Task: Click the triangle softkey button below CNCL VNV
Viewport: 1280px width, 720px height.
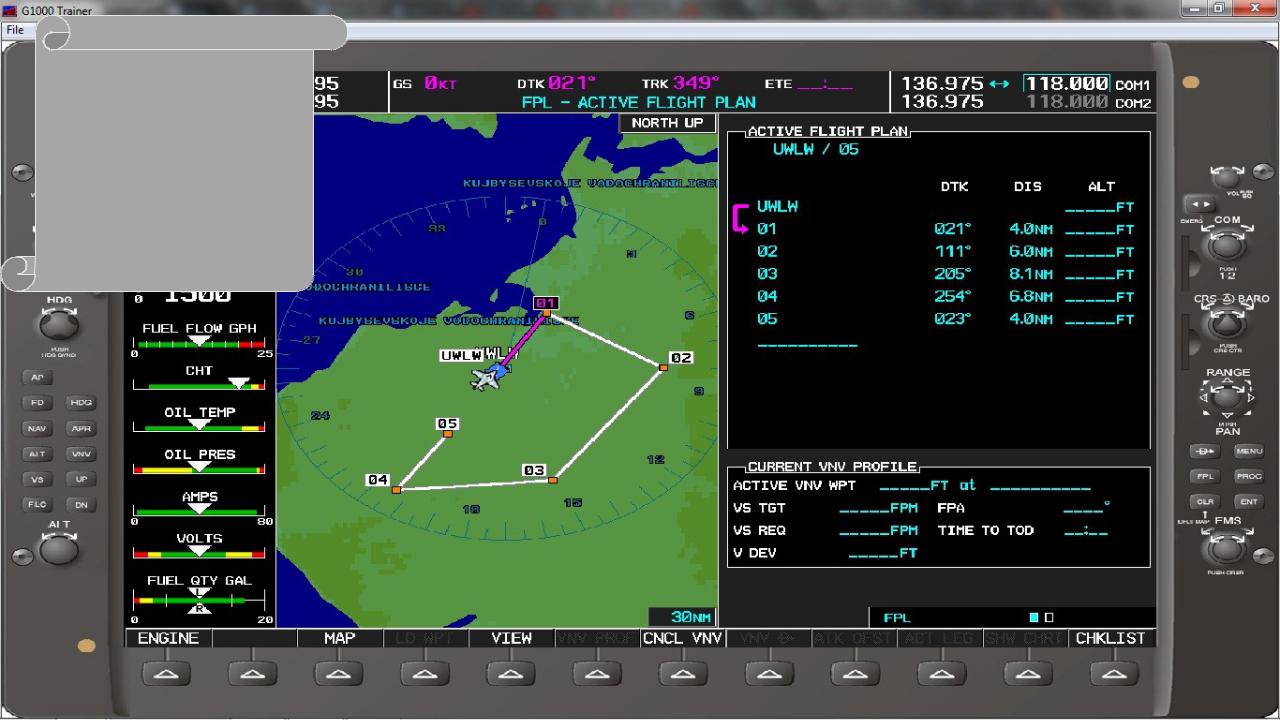Action: (683, 674)
